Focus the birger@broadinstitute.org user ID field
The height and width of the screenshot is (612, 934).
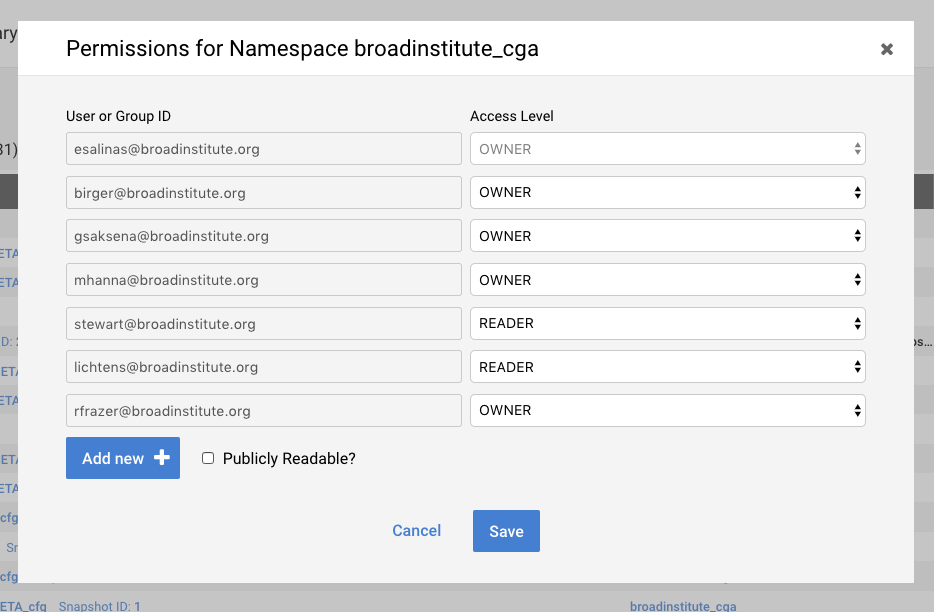[x=263, y=192]
